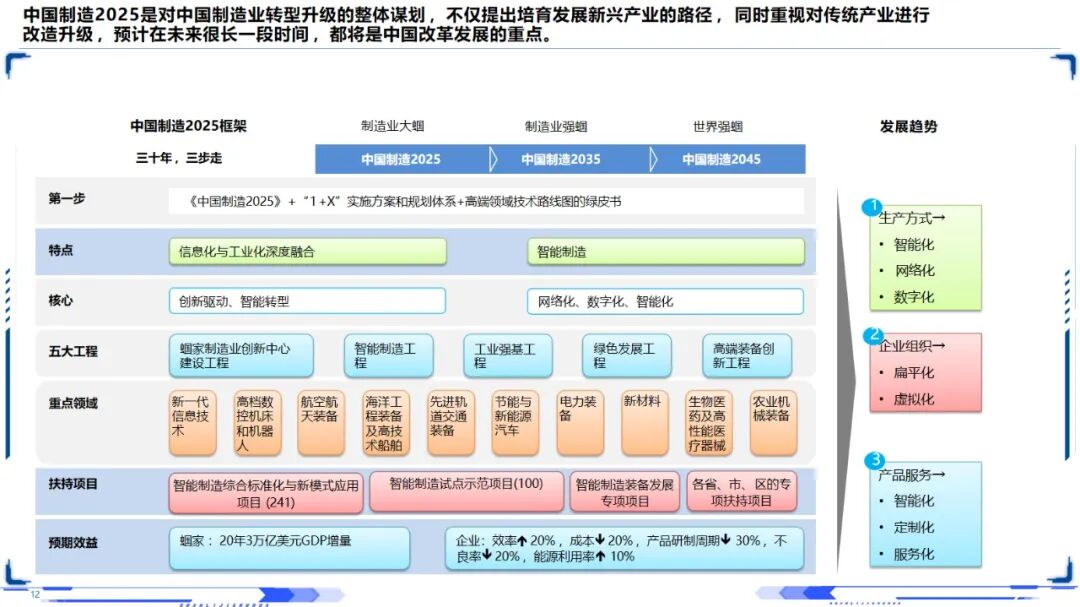Image resolution: width=1080 pixels, height=607 pixels.
Task: Click the row label 重点领域
Action: [x=73, y=403]
